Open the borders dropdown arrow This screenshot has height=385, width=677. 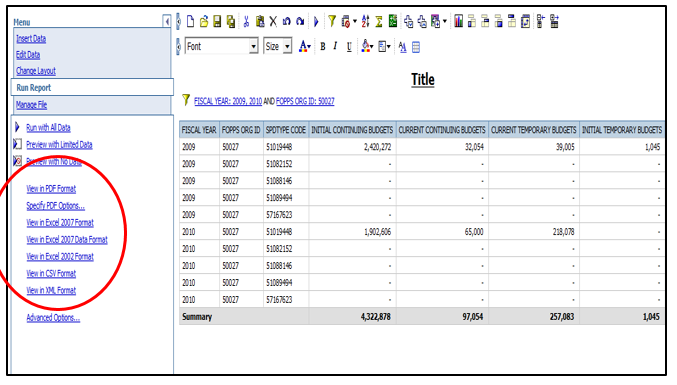[x=389, y=47]
